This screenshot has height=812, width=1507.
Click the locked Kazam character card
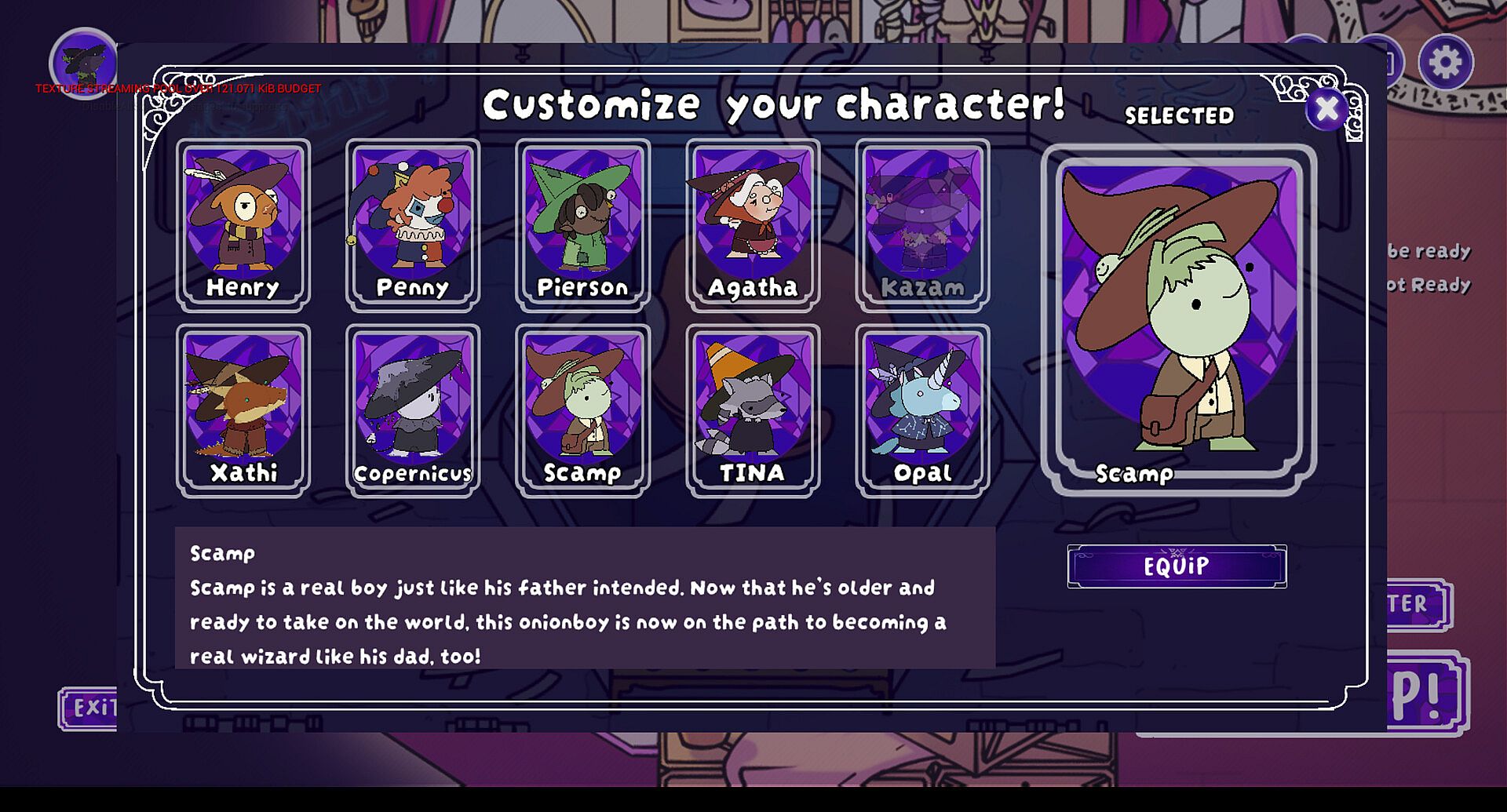point(922,225)
